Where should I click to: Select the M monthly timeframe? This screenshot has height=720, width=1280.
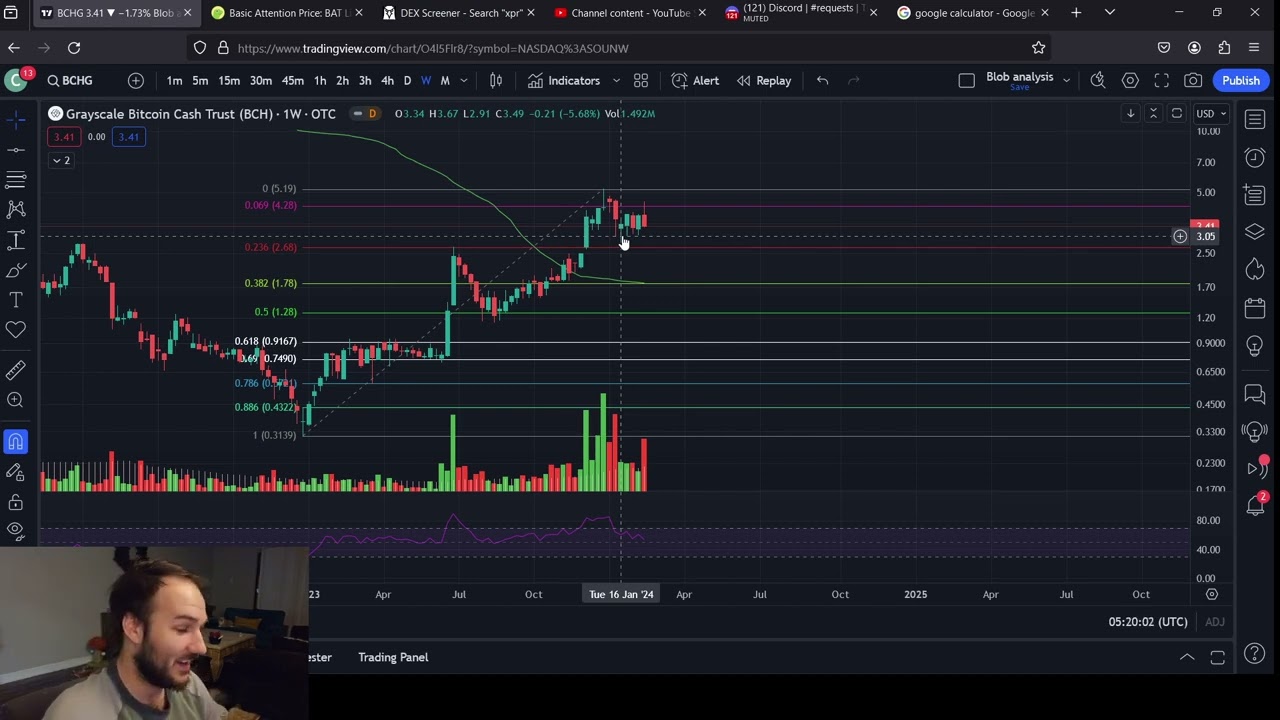tap(445, 81)
